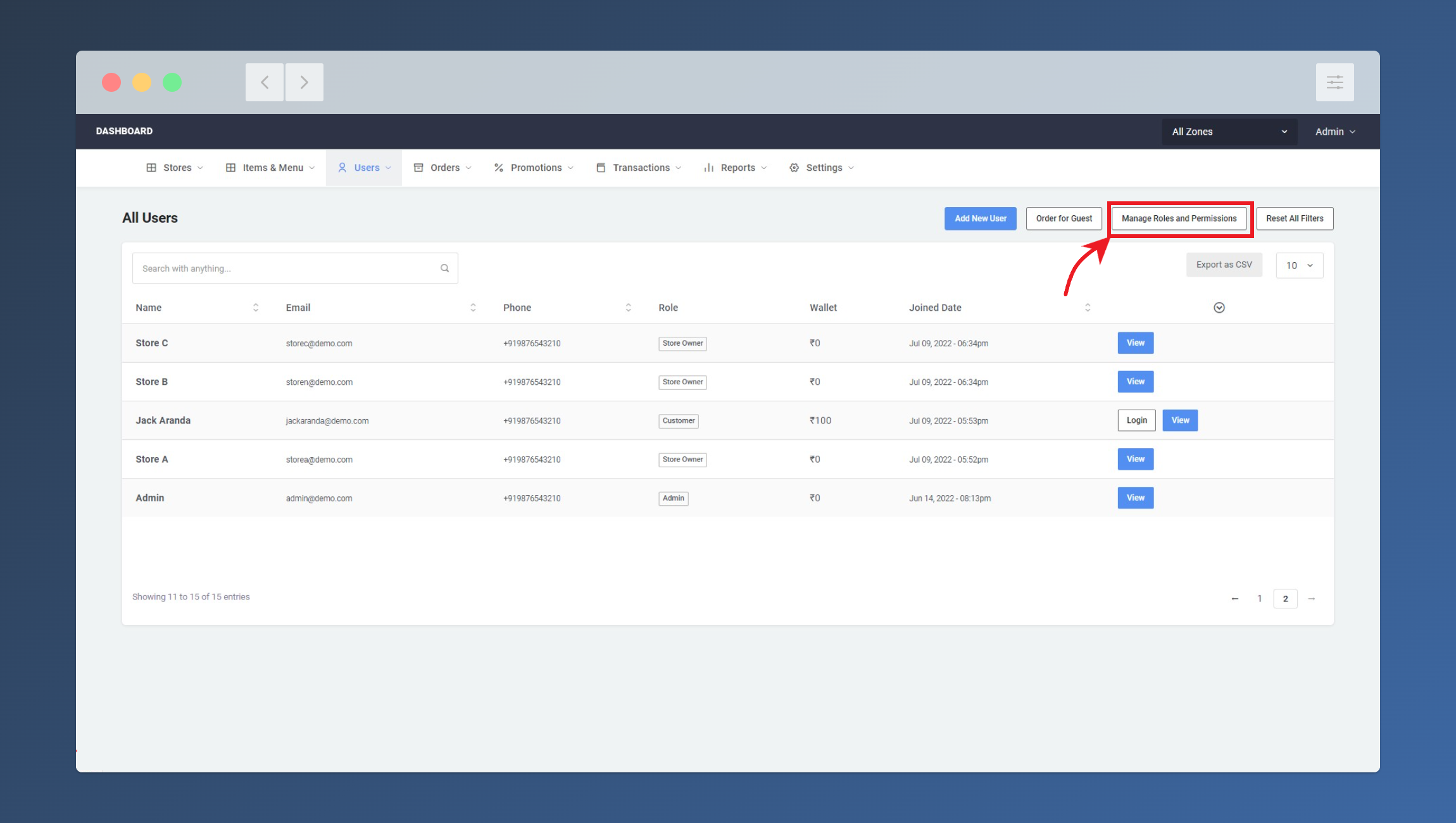The width and height of the screenshot is (1456, 823).
Task: View the Store B user
Action: pyautogui.click(x=1136, y=382)
